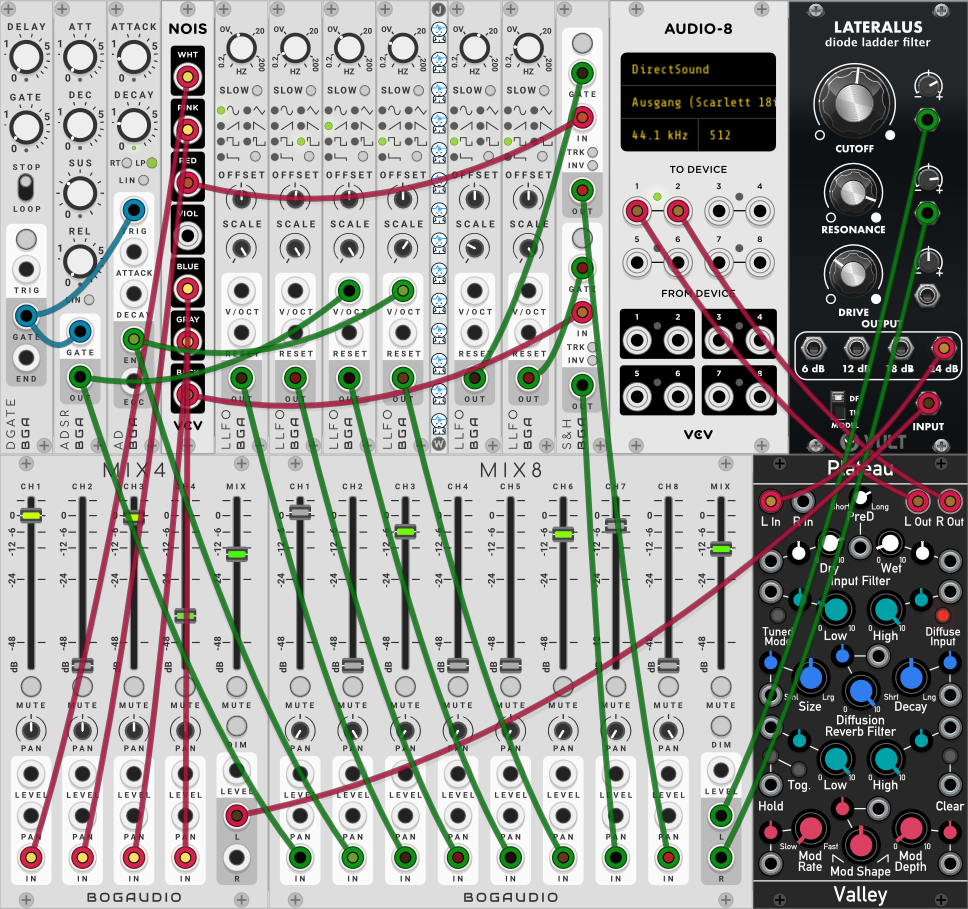
Task: Toggle the DIM button on MIX8 master
Action: pyautogui.click(x=719, y=724)
